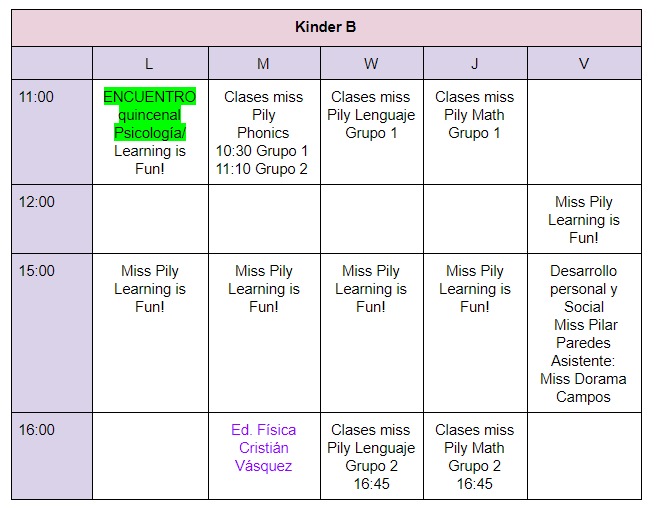Select Friday 12:00 Learning is Fun cell
660x508 pixels.
(585, 219)
